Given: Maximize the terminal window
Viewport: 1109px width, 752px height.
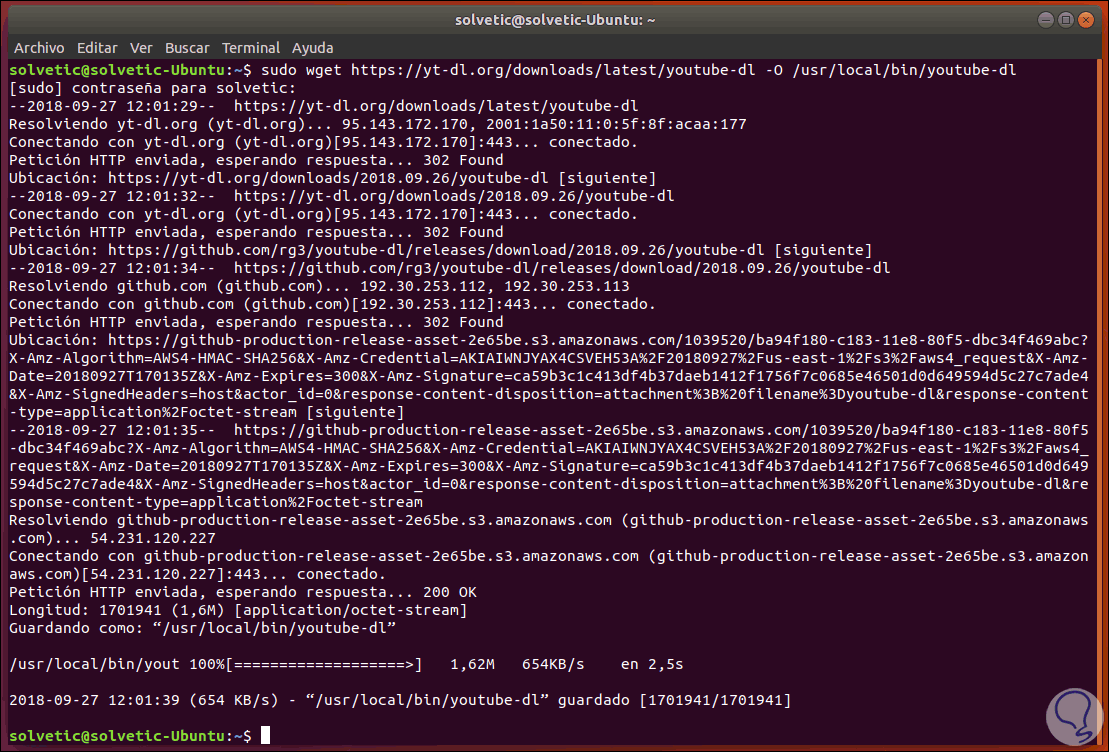Looking at the screenshot, I should tap(1066, 20).
